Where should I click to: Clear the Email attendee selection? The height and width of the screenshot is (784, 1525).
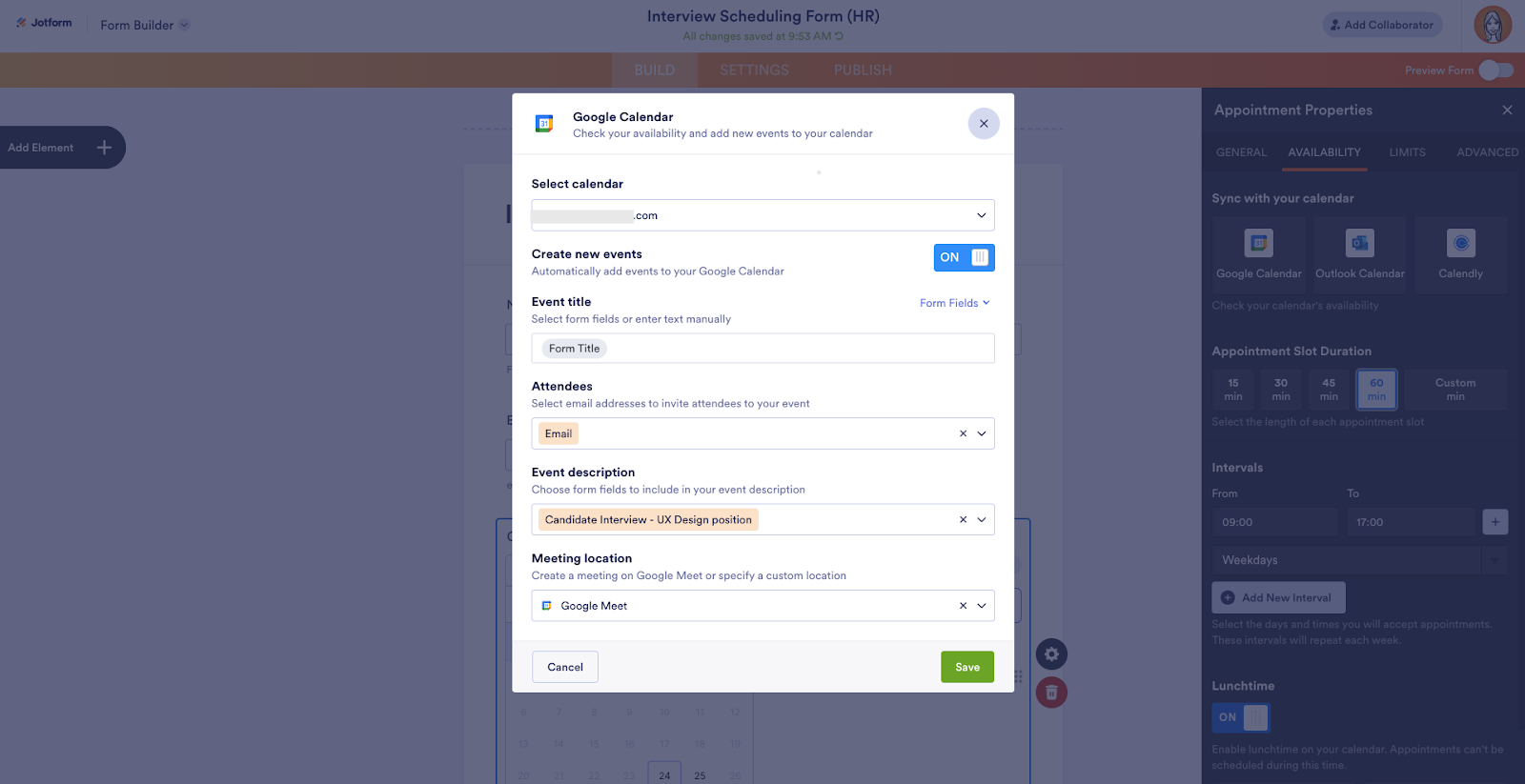(x=963, y=434)
